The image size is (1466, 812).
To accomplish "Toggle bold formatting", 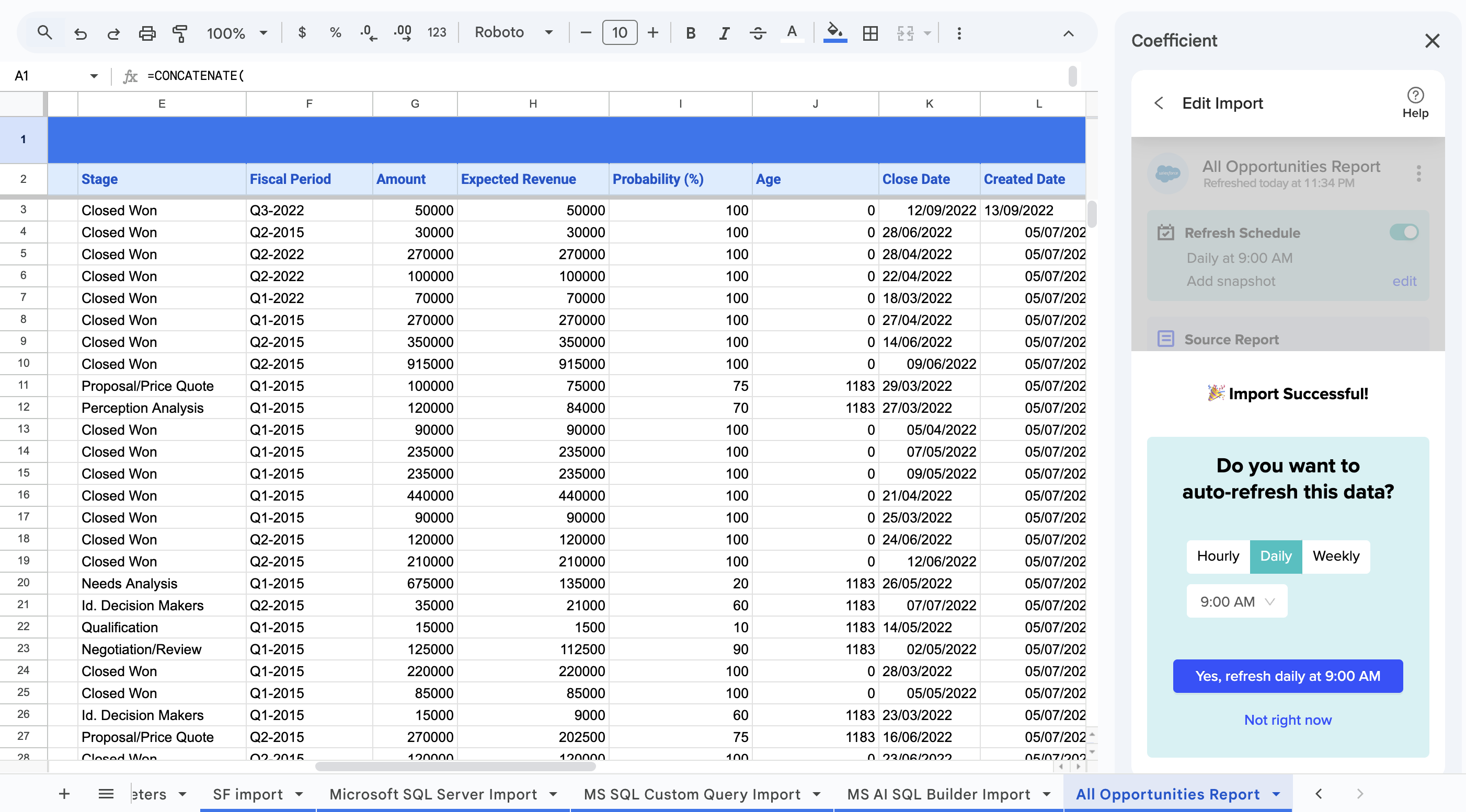I will (x=690, y=32).
